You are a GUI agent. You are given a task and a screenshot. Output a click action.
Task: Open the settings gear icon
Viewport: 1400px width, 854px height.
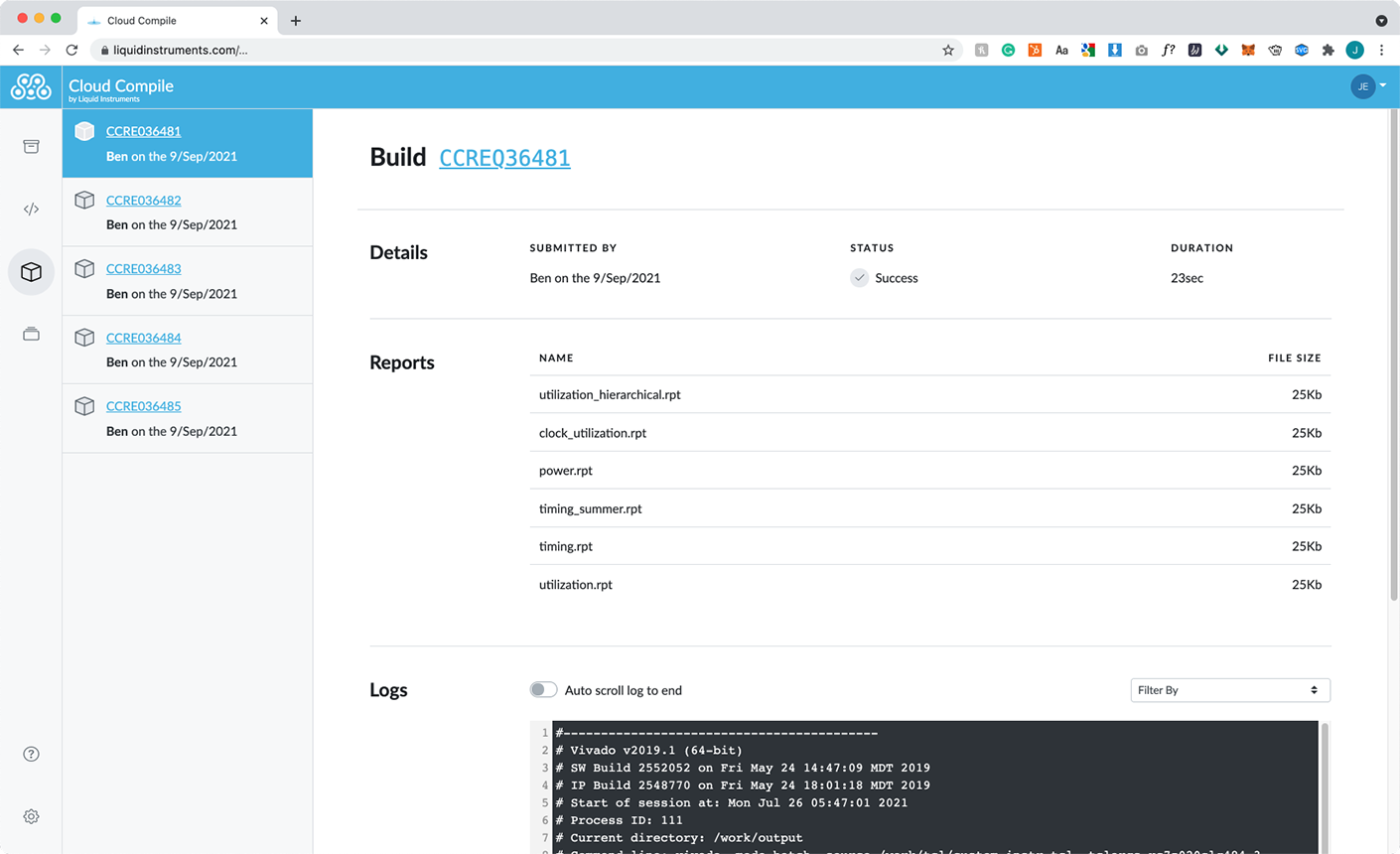point(31,816)
